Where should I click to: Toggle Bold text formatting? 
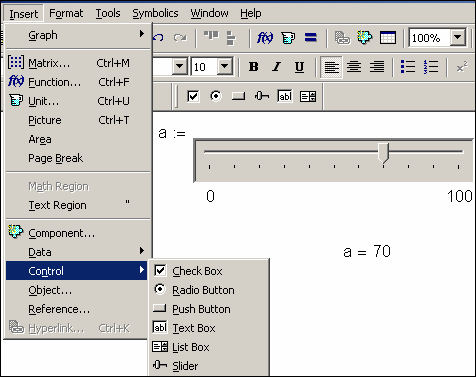coord(254,67)
